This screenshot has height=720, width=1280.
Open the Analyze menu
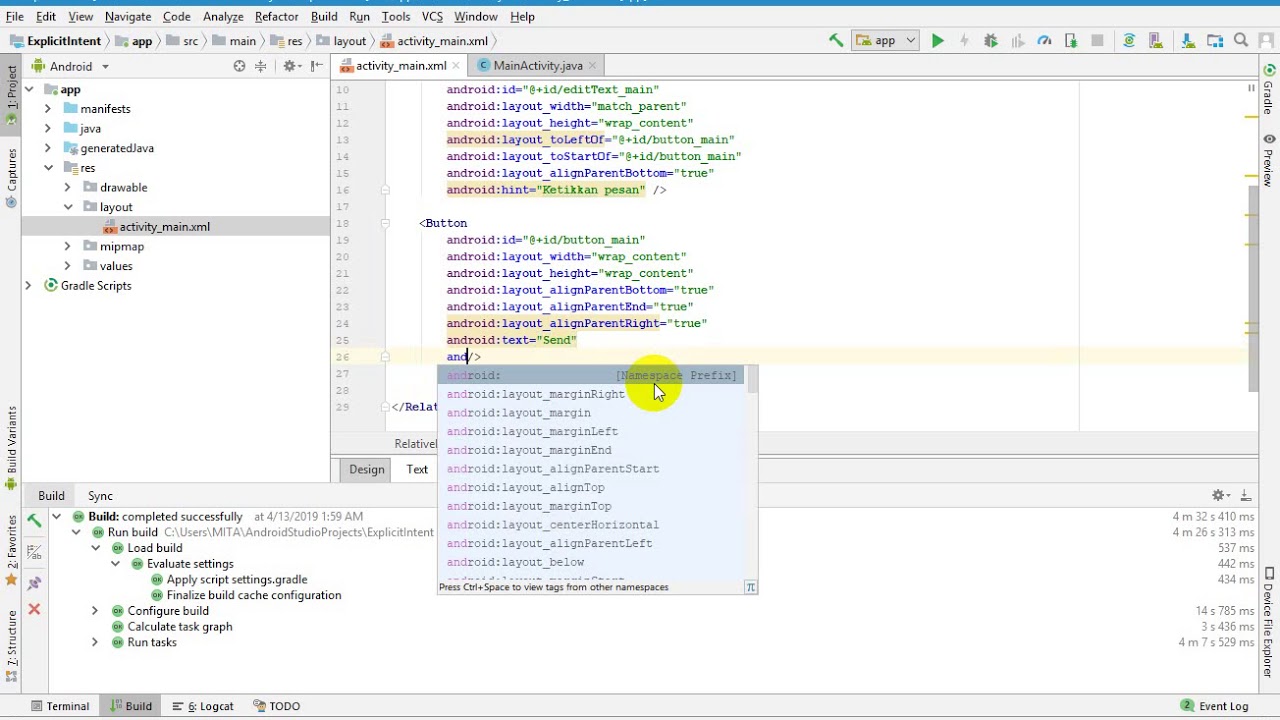[x=224, y=16]
